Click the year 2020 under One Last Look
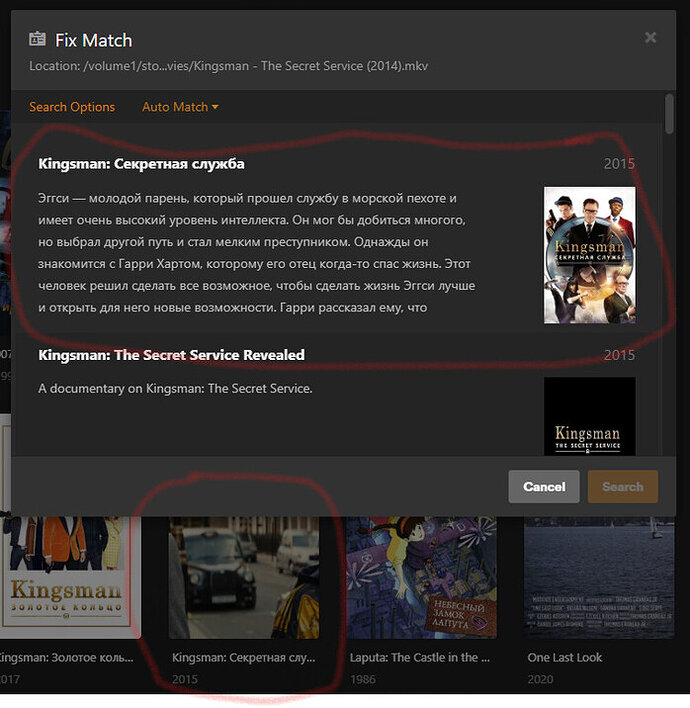Screen dimensions: 690x708 pos(540,679)
